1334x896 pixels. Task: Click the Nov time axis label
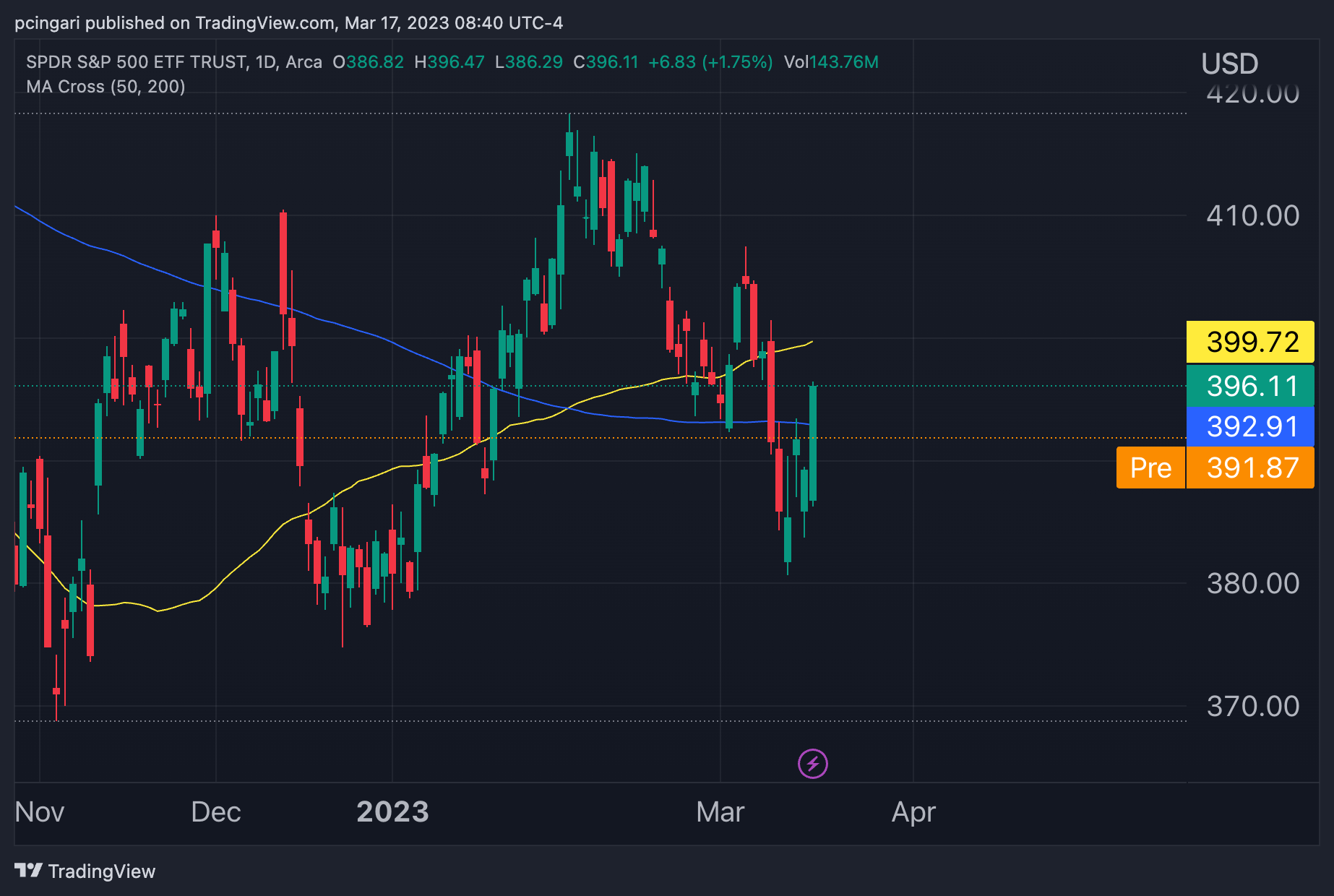point(40,812)
